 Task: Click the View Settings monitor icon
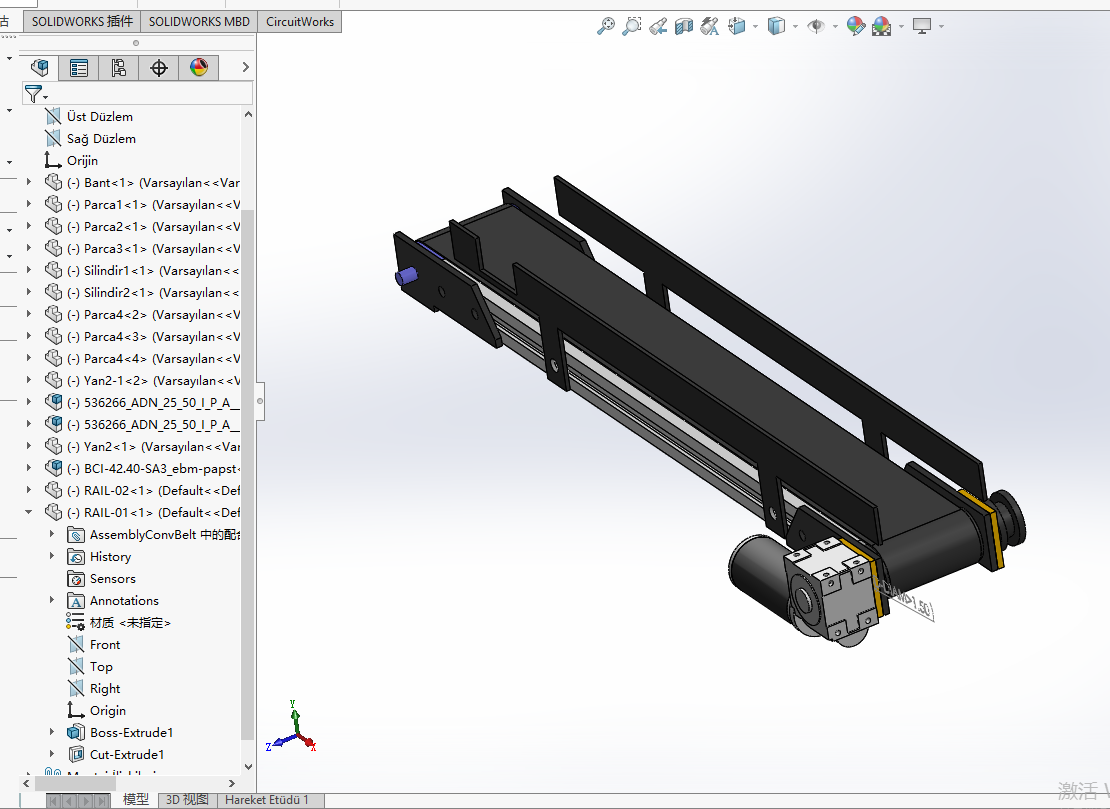point(922,26)
